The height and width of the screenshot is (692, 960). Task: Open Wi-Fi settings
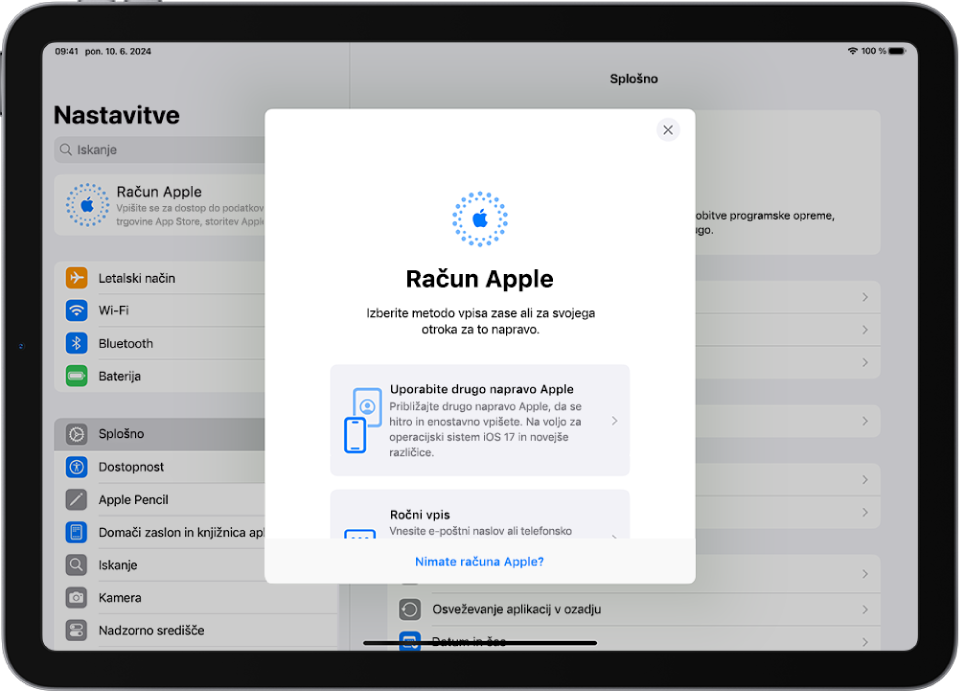[160, 310]
